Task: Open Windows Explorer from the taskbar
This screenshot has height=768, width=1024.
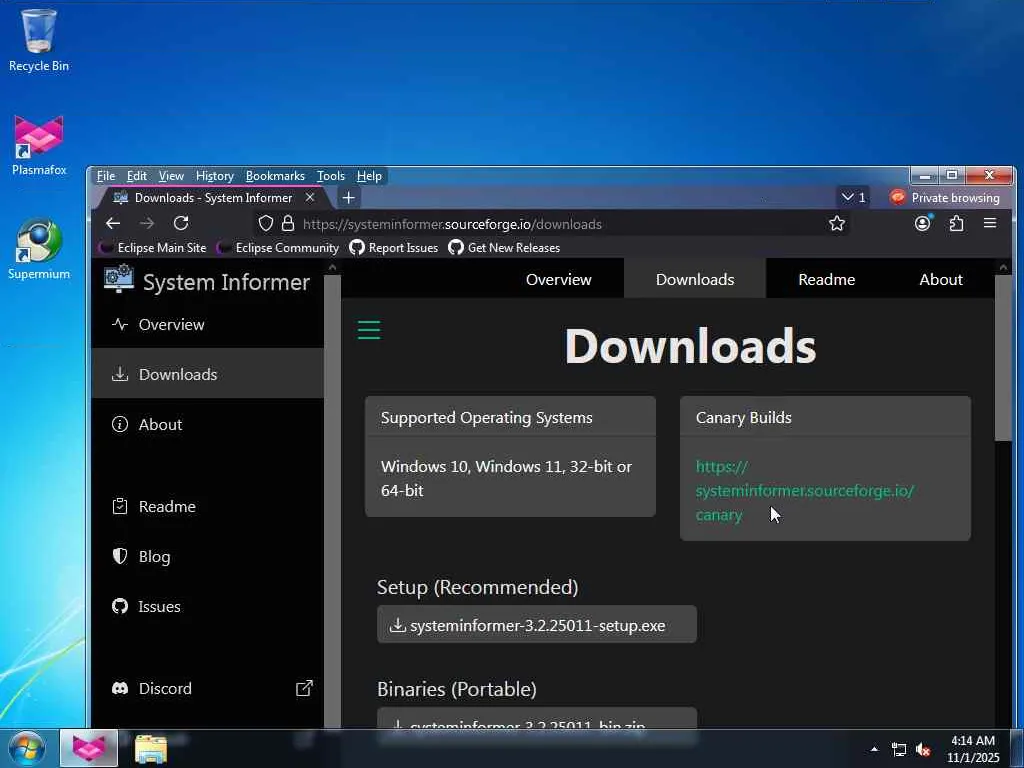Action: (x=151, y=748)
